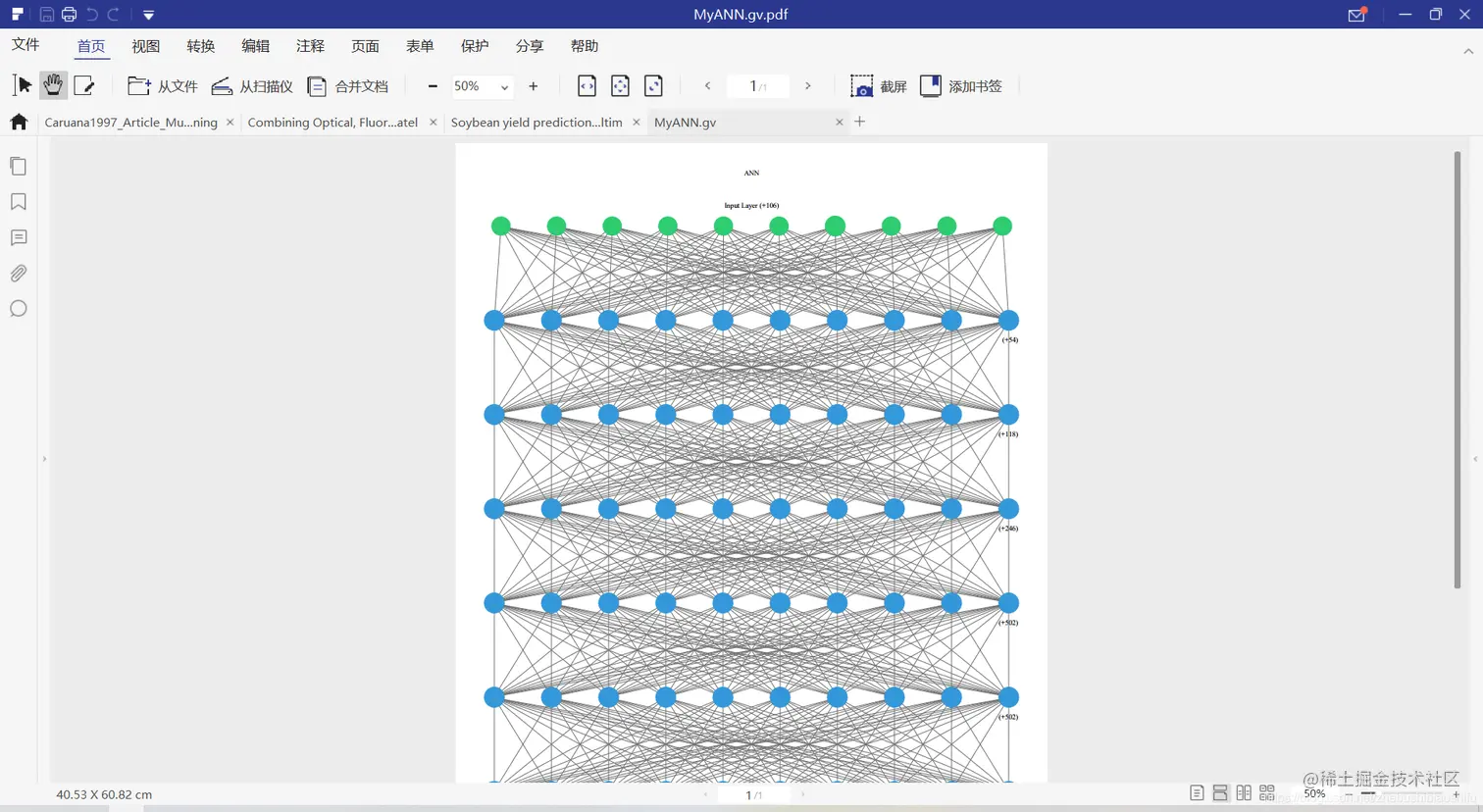The height and width of the screenshot is (812, 1483).
Task: Click the Print icon in the title bar
Action: [x=69, y=15]
